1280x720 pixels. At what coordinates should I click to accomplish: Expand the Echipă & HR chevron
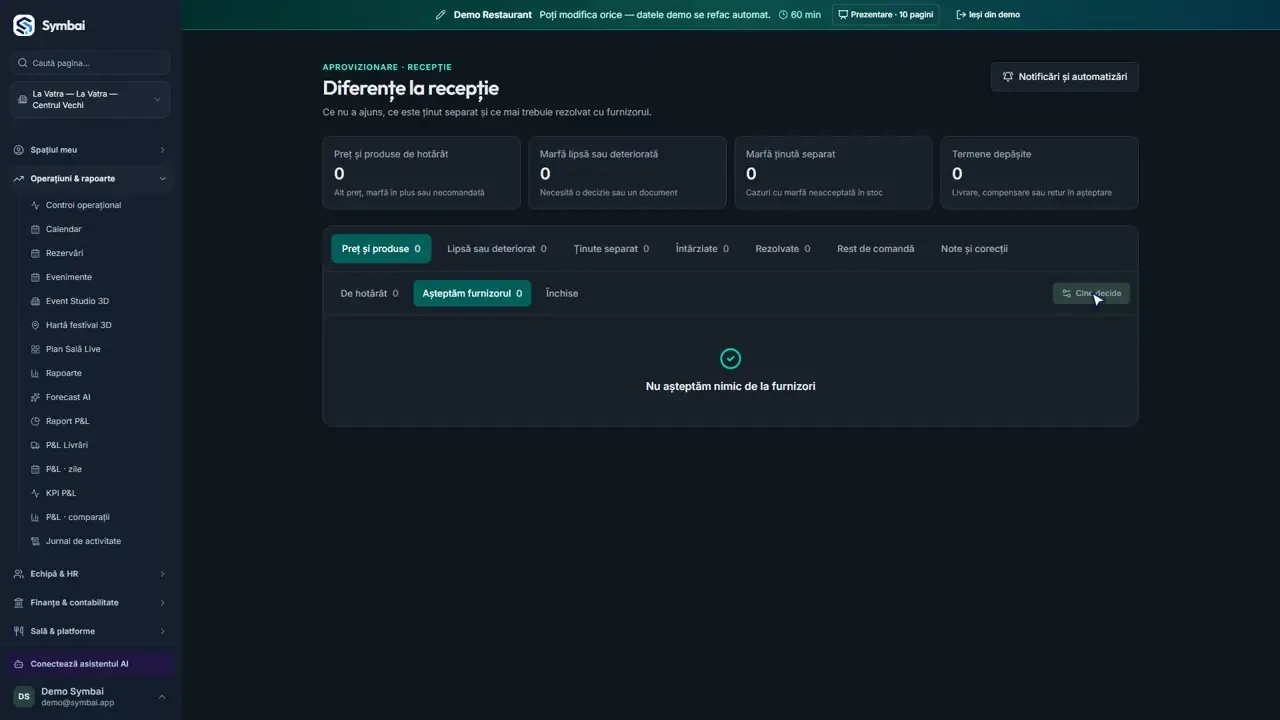(162, 574)
